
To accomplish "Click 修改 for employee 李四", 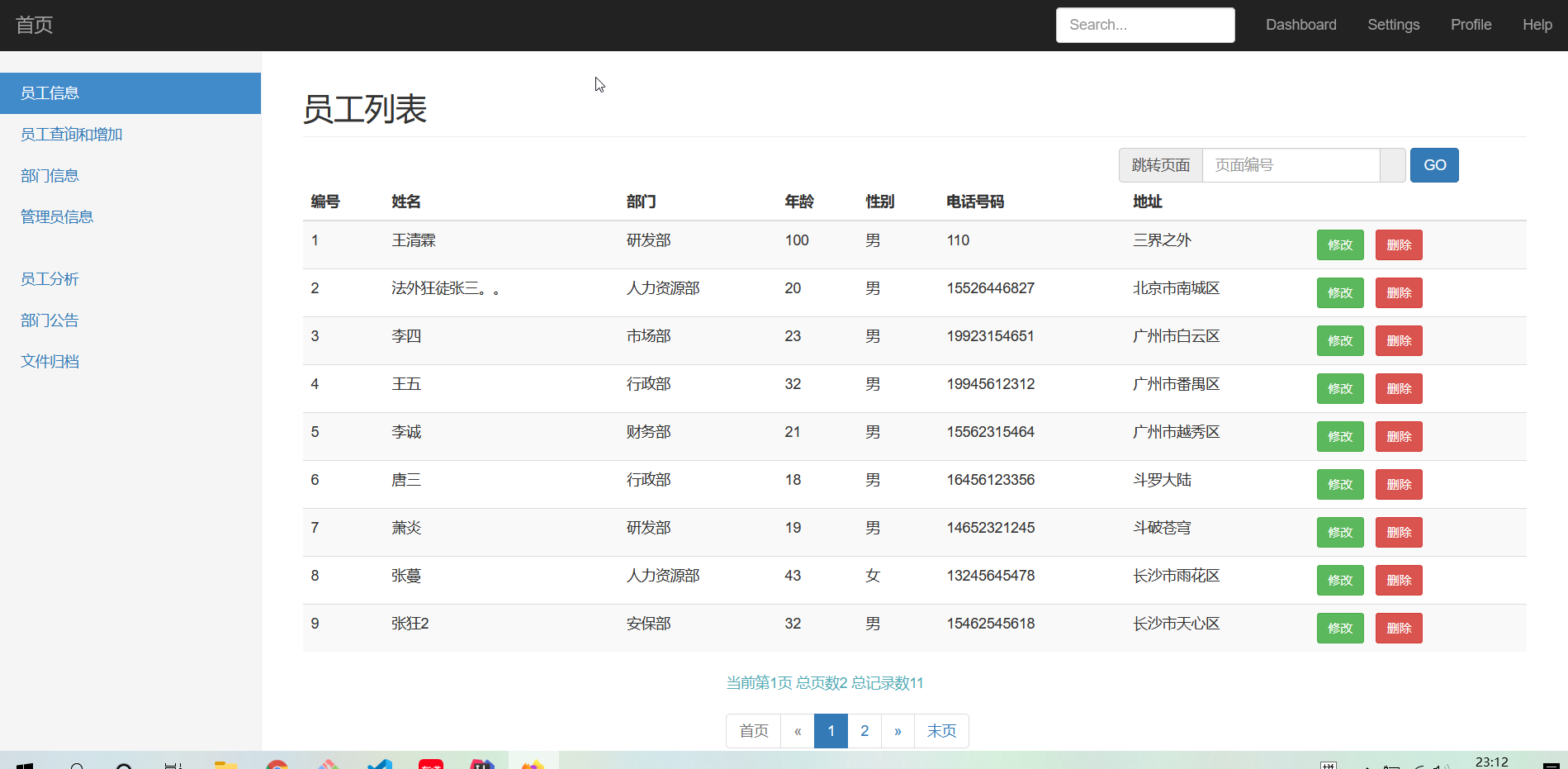I will click(1340, 341).
